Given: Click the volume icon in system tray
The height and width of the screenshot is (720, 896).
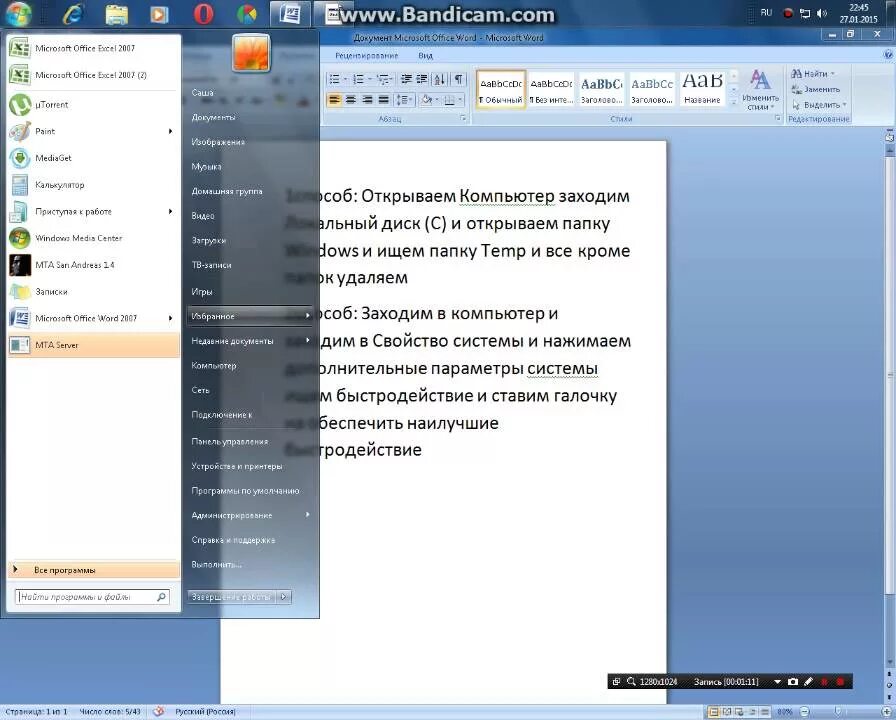Looking at the screenshot, I should coord(822,13).
